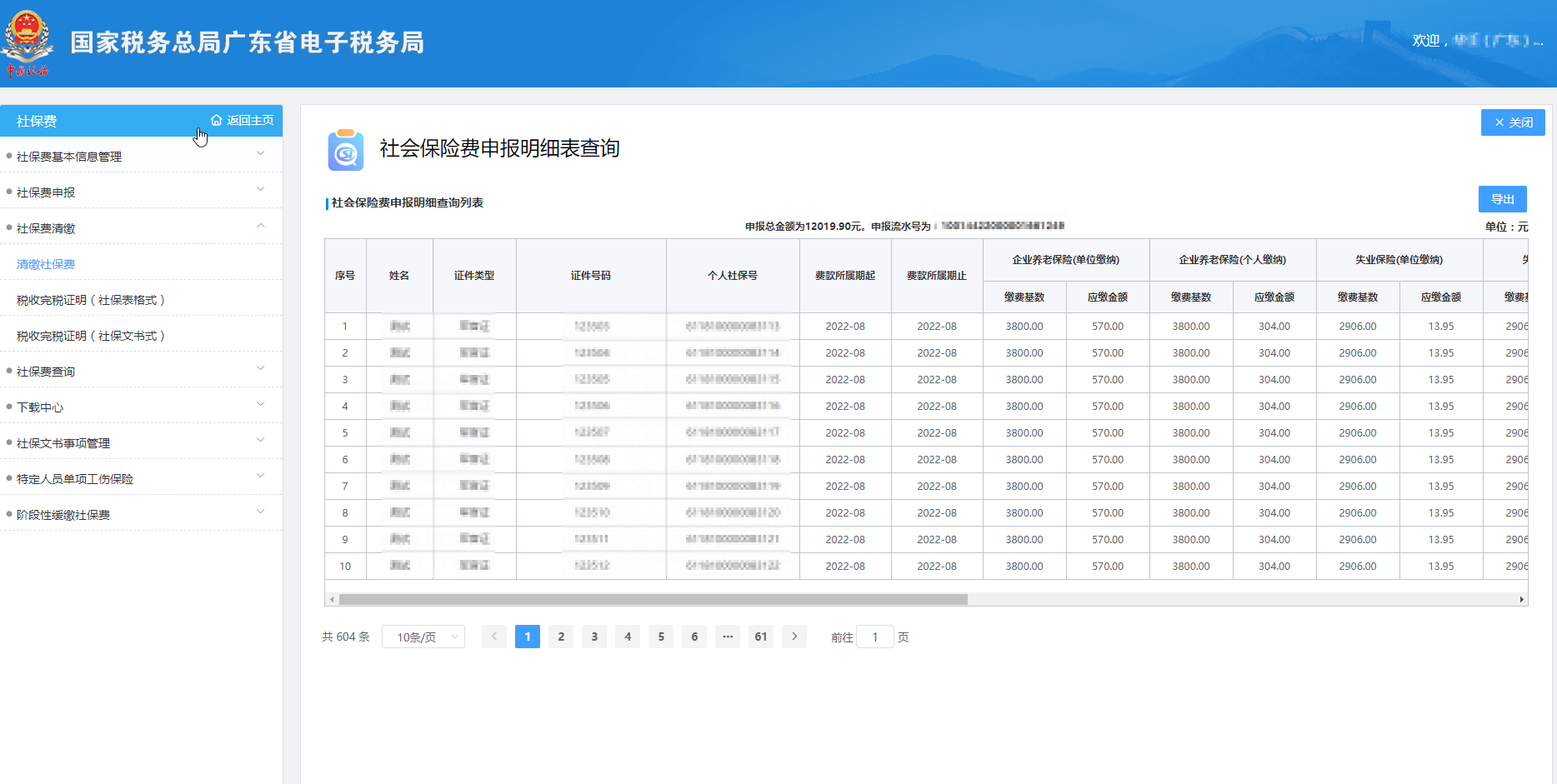Click the page number jump input field
This screenshot has width=1557, height=784.
tap(875, 637)
